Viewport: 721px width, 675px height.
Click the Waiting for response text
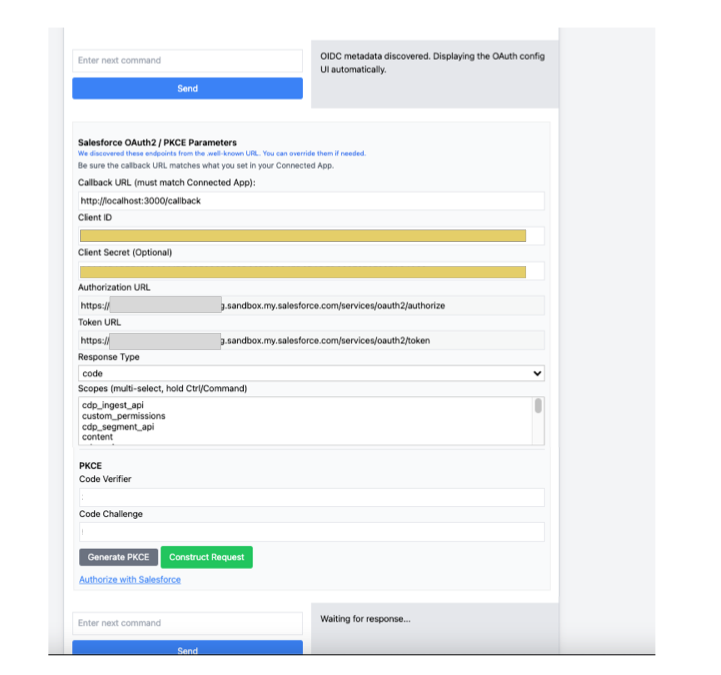pyautogui.click(x=365, y=619)
